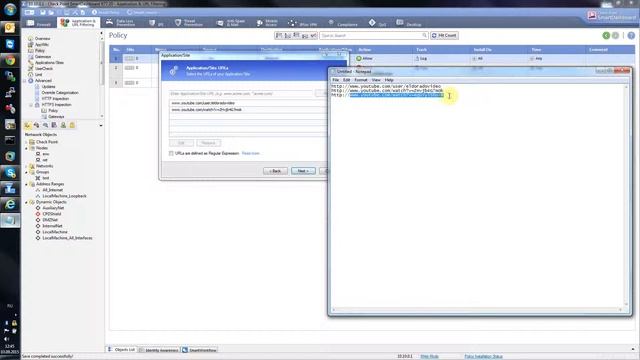Open the QoS tab
The image size is (640, 360).
pos(378,23)
